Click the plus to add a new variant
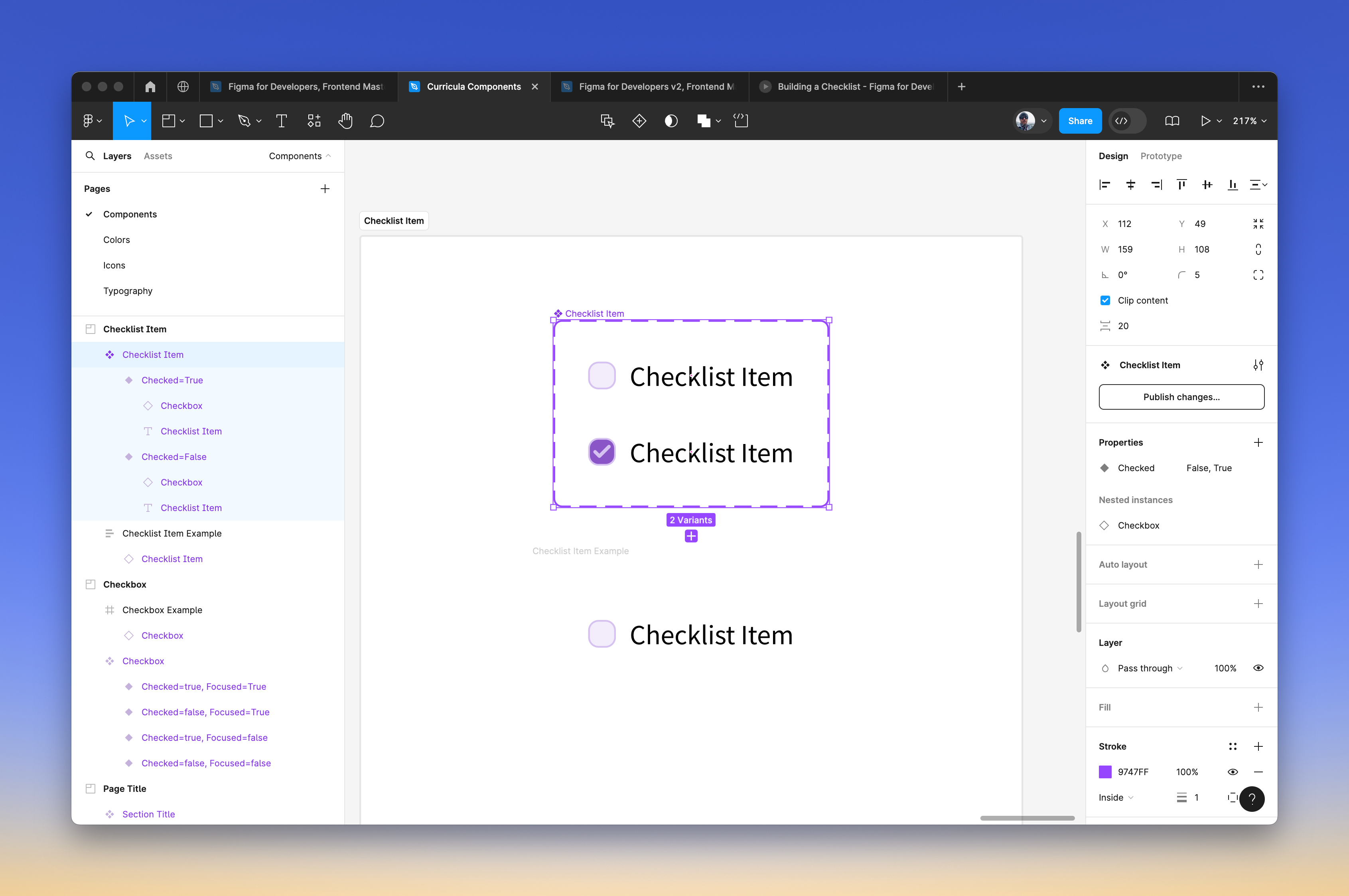 click(x=691, y=536)
